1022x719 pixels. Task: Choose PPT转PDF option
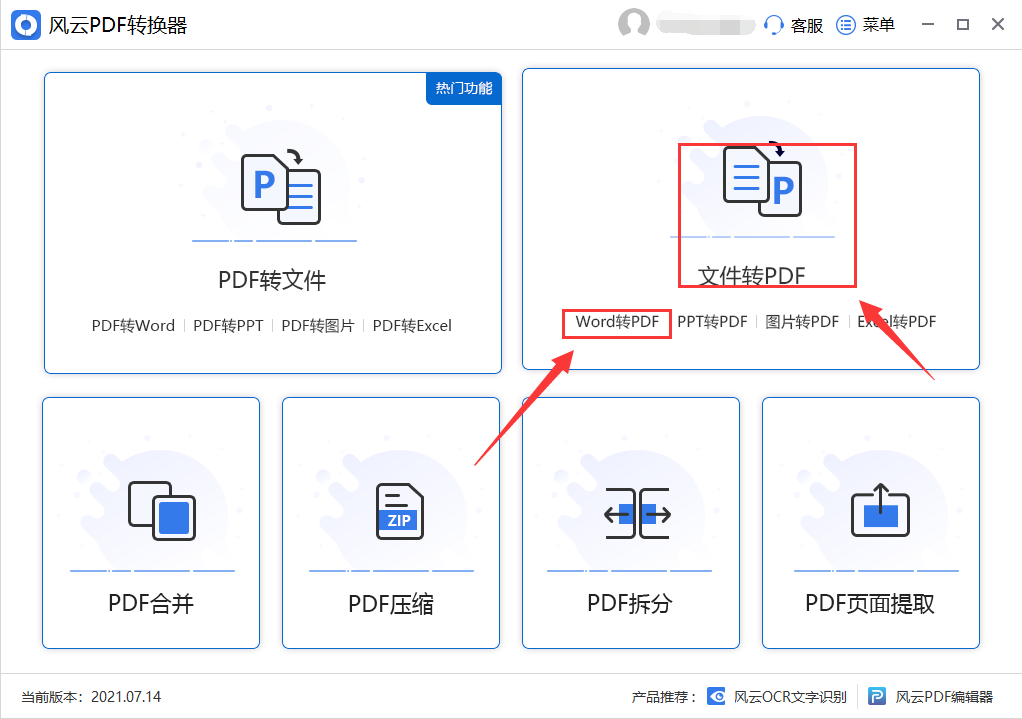(712, 322)
